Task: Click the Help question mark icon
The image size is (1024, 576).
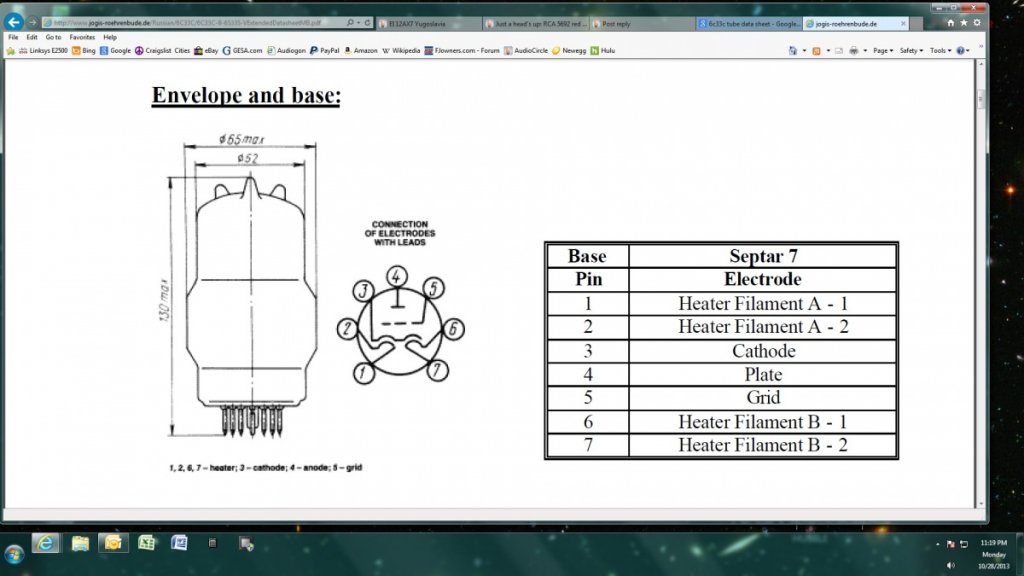Action: pos(961,50)
